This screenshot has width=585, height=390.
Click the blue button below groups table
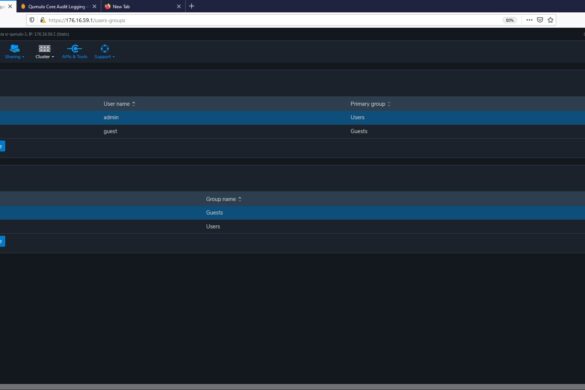click(x=2, y=241)
